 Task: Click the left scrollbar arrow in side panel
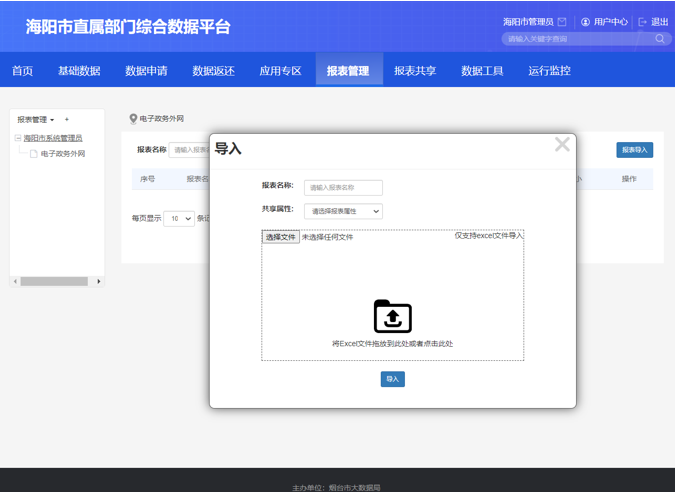15,281
